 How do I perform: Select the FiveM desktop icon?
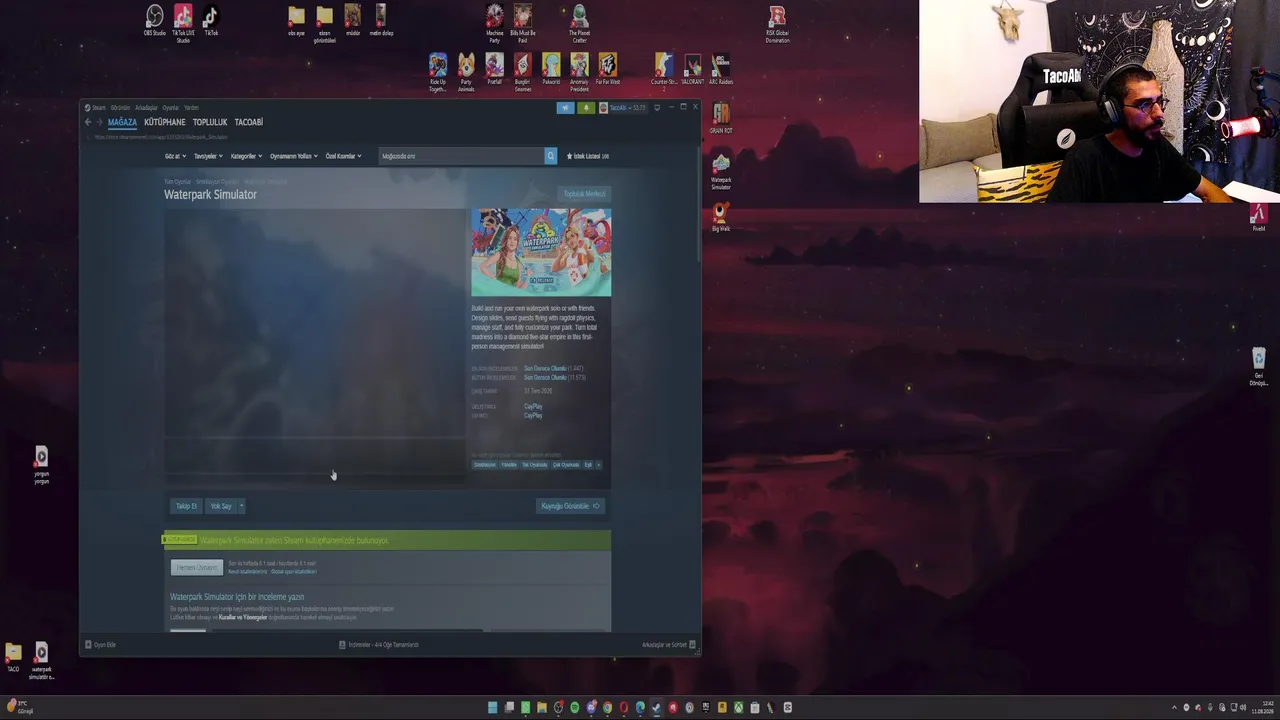pos(1259,217)
